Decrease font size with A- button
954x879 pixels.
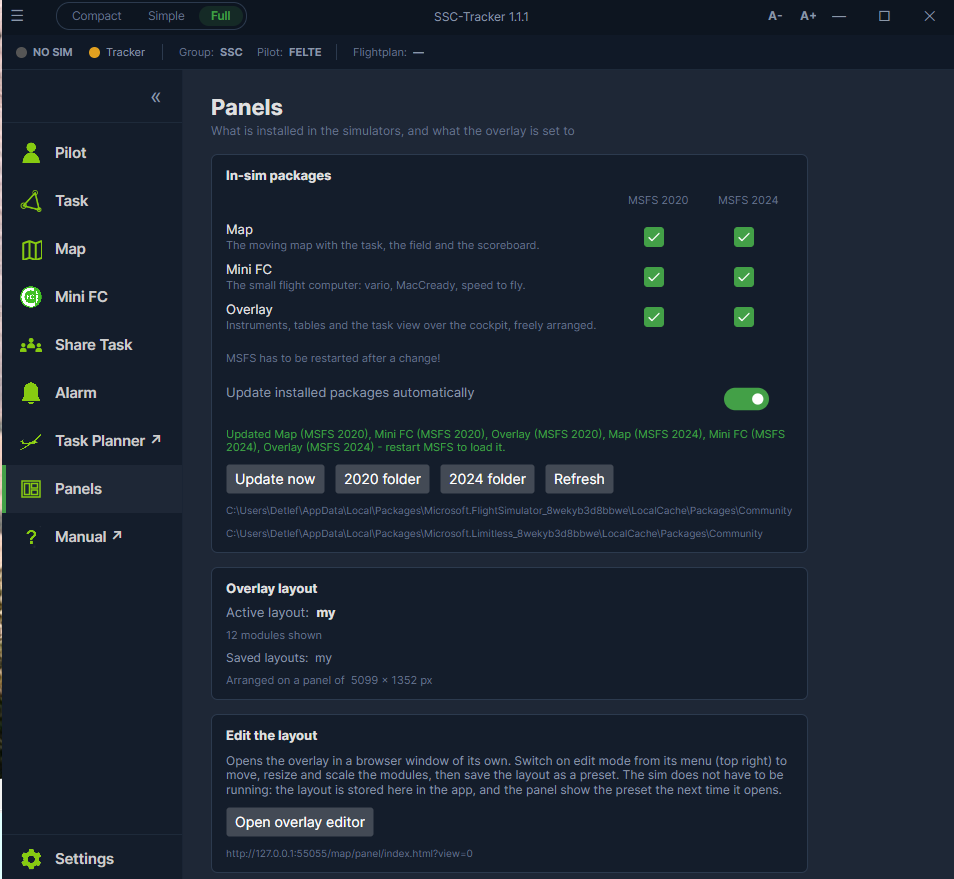775,16
